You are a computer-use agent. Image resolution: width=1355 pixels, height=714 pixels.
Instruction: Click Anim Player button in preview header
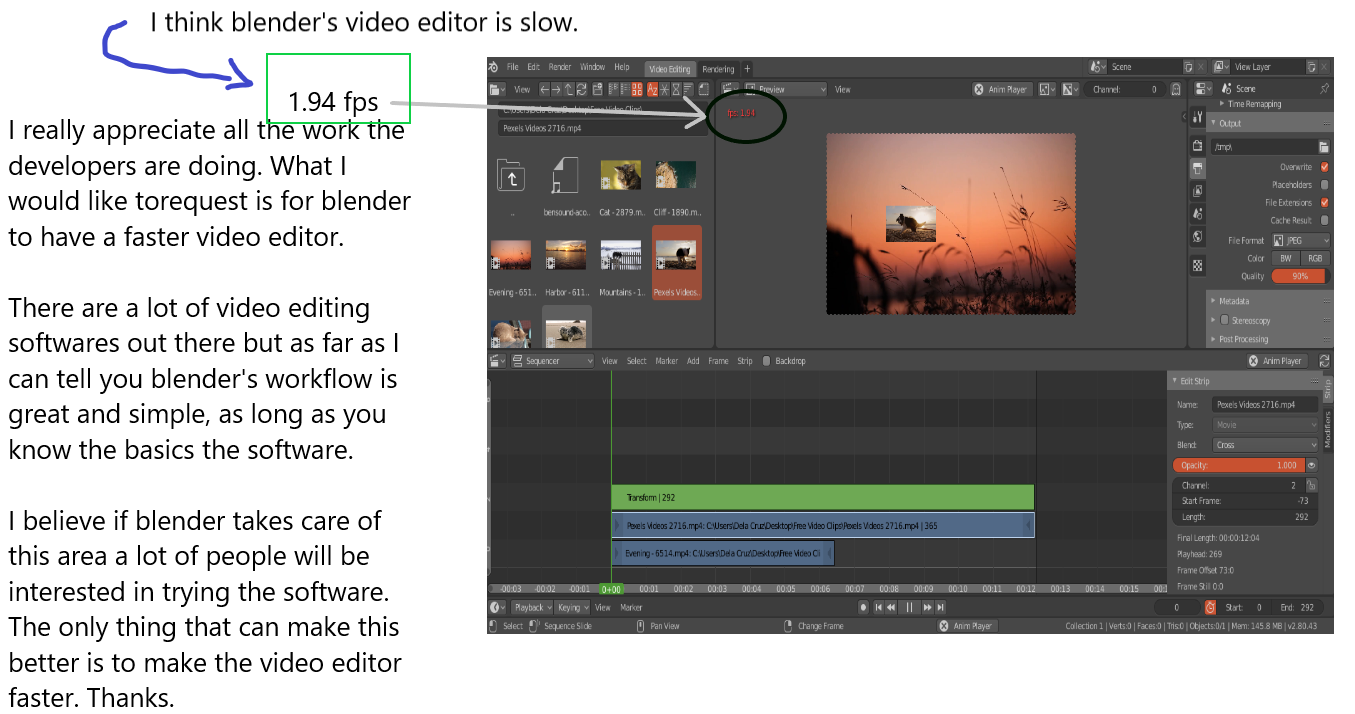point(1002,89)
